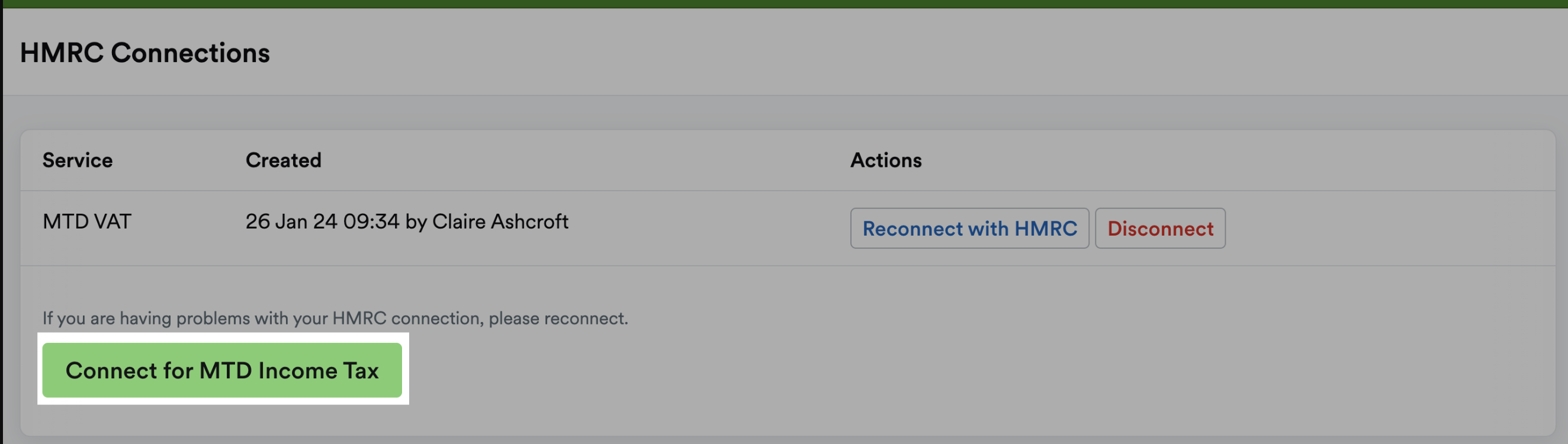Click the word 'by' before Claire Ashcroft
Image resolution: width=1568 pixels, height=444 pixels.
[x=416, y=223]
